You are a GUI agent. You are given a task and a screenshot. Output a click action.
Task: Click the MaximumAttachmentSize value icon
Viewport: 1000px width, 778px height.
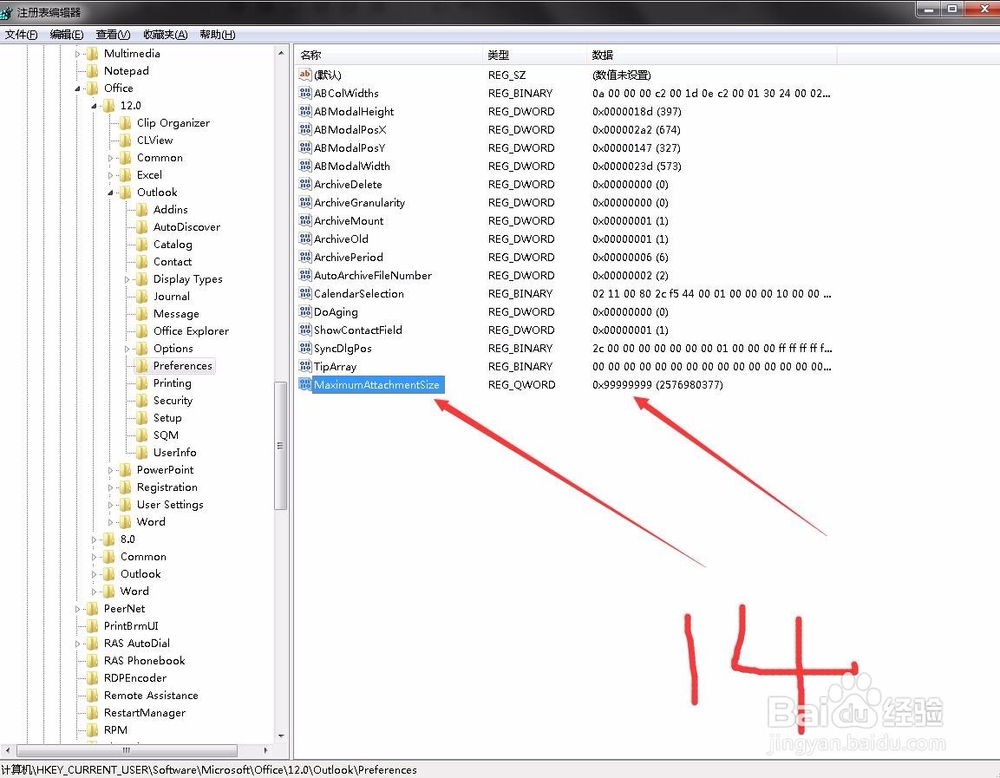(x=305, y=385)
